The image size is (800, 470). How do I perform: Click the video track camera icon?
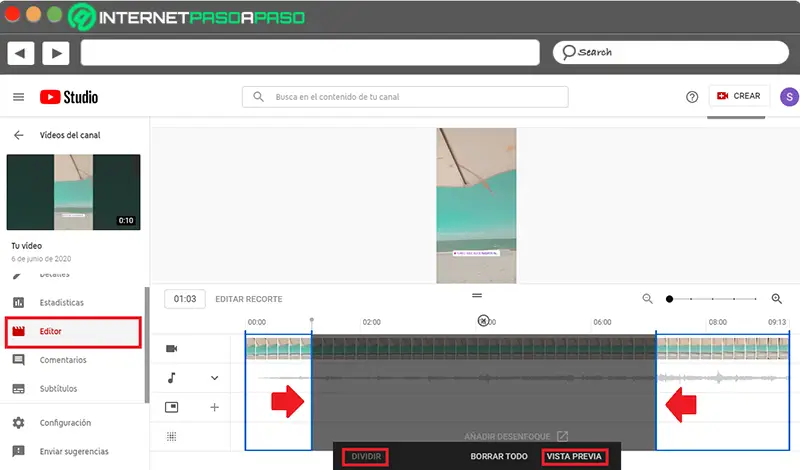[172, 349]
